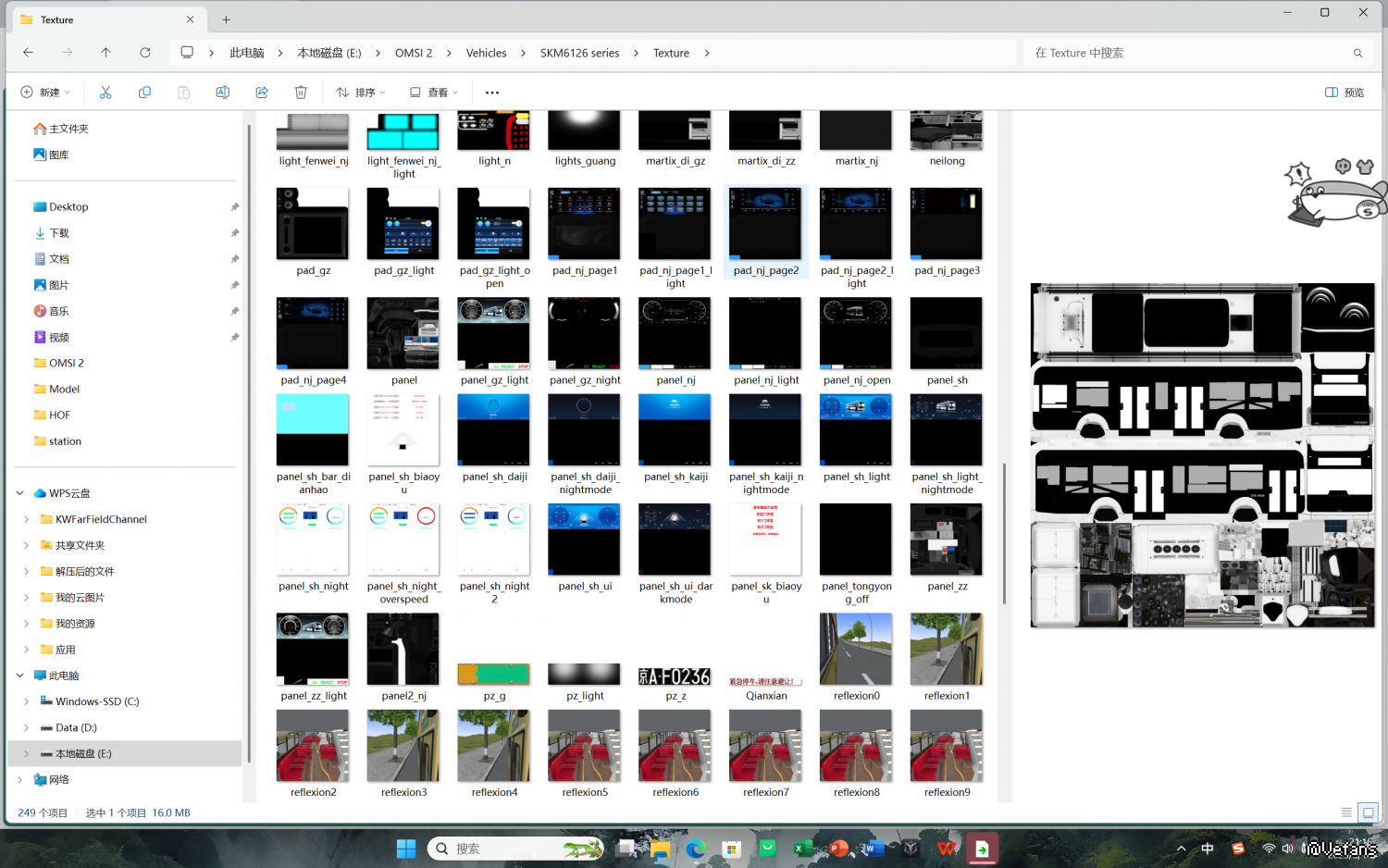
Task: Toggle the 中 Chinese input mode indicator
Action: pos(1208,849)
